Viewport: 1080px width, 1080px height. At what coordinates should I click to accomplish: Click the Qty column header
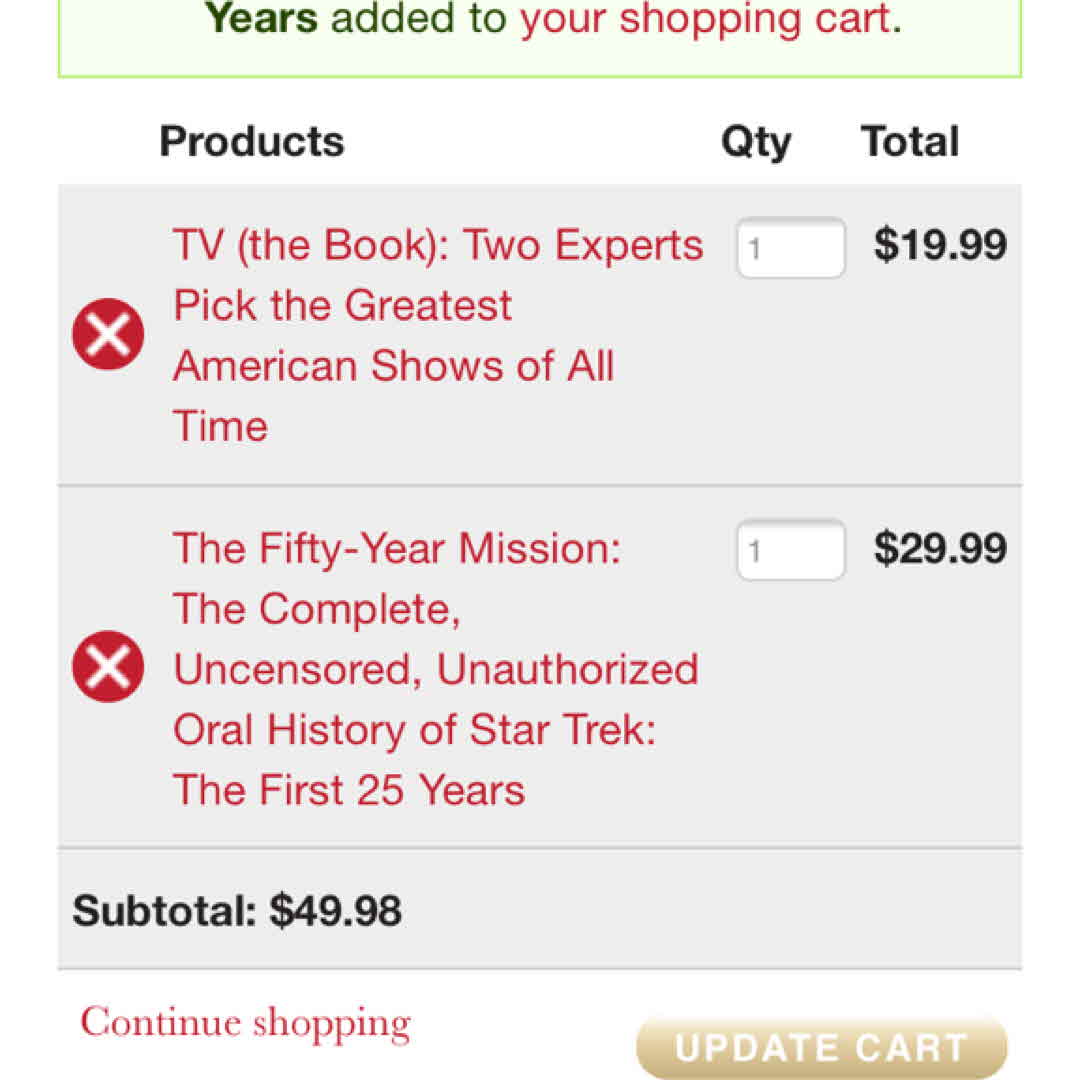[x=756, y=142]
